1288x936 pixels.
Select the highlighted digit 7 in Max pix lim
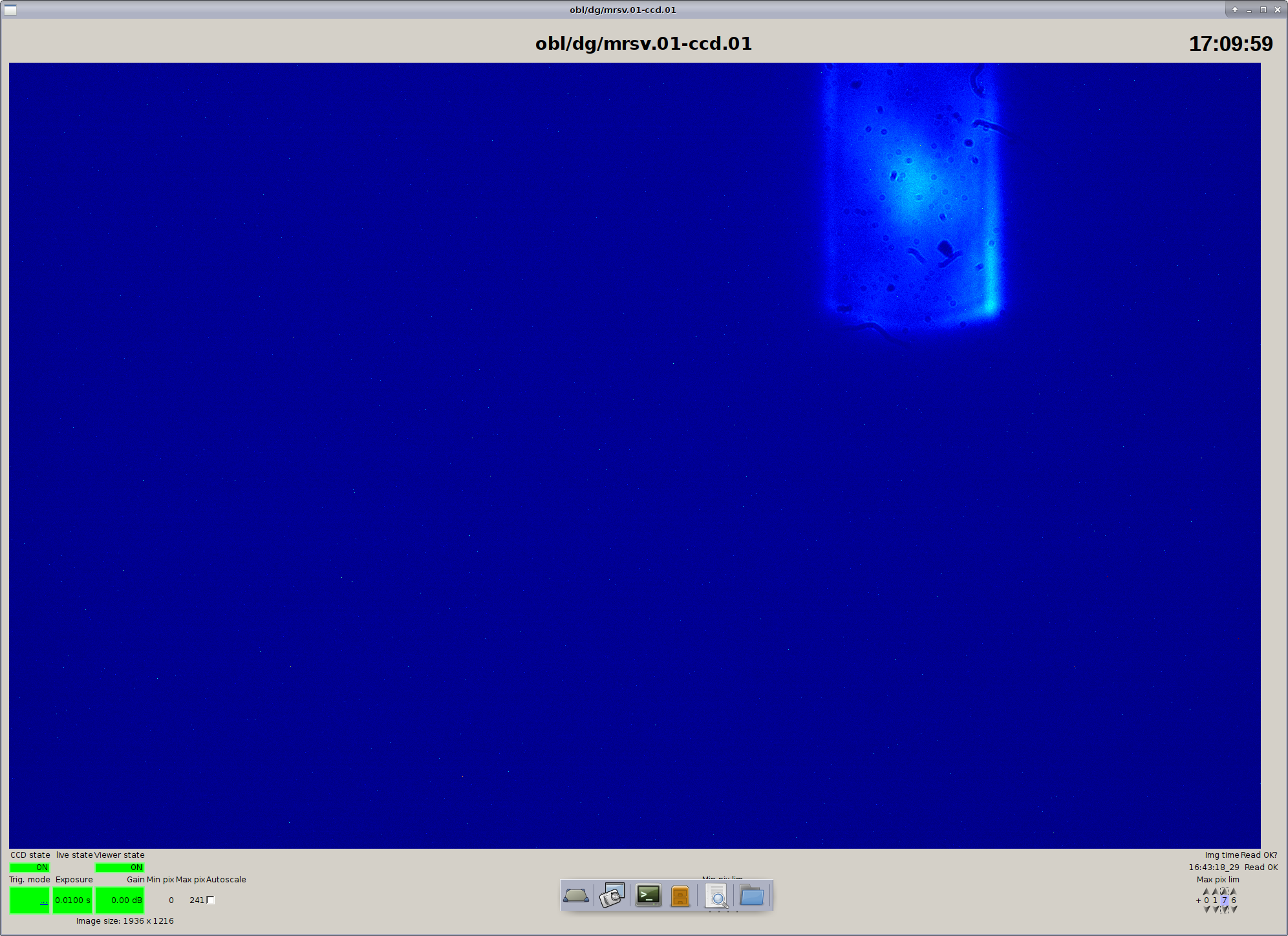[1224, 900]
